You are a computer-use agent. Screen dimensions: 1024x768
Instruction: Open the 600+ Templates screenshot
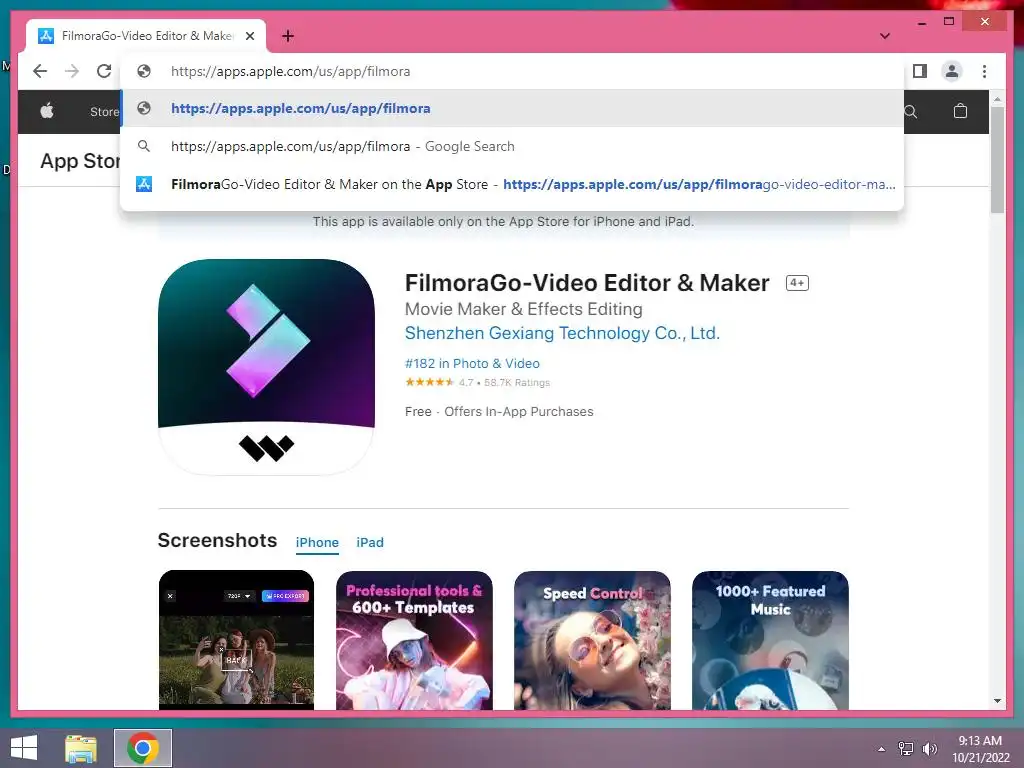point(414,640)
